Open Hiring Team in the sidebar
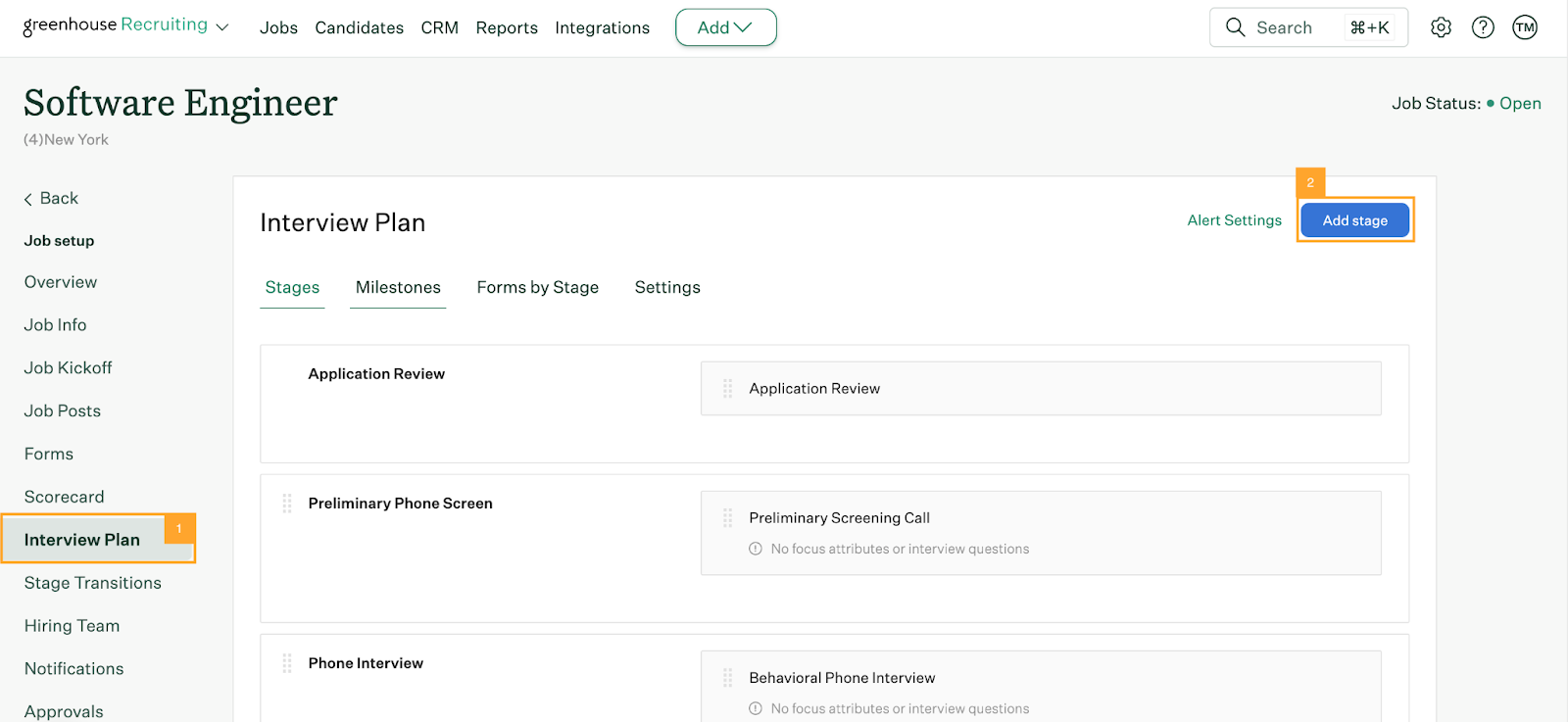 coord(72,626)
